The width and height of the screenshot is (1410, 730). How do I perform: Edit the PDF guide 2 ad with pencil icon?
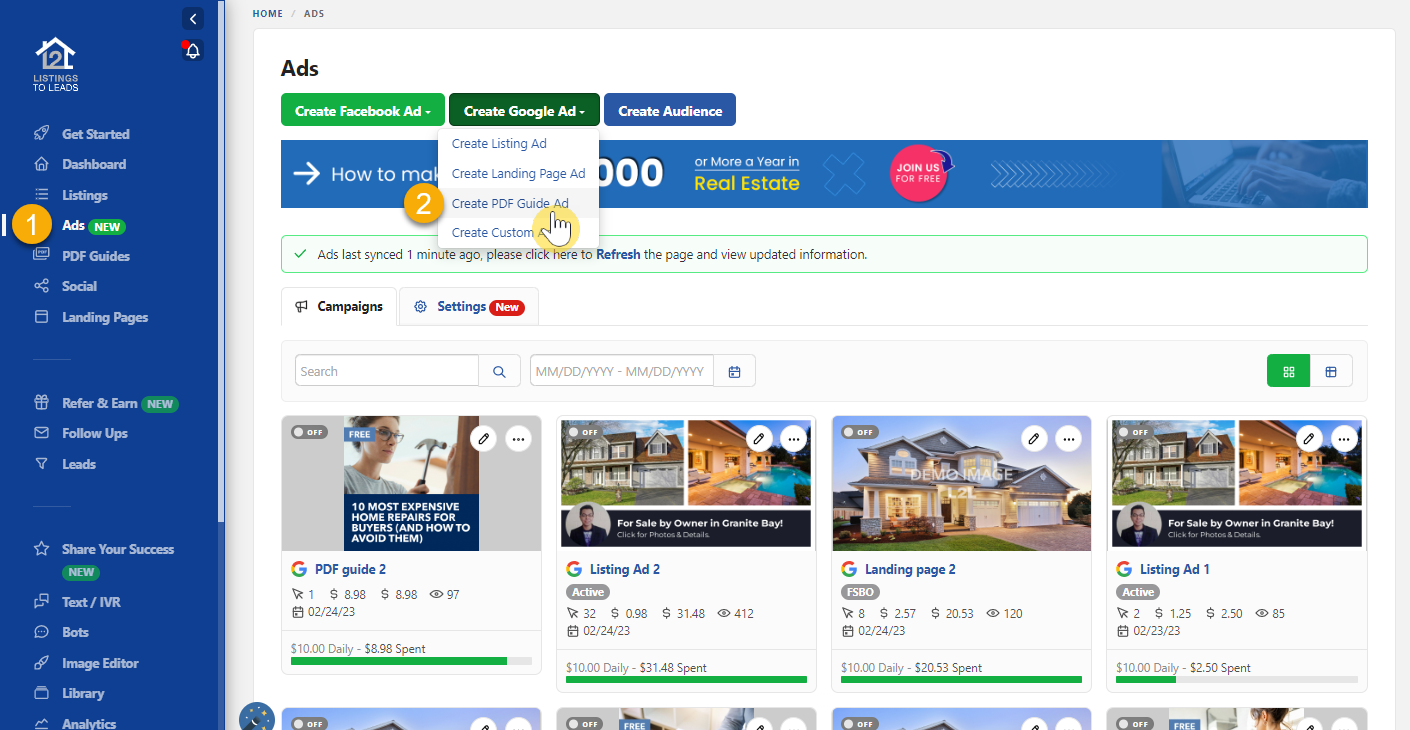(483, 438)
